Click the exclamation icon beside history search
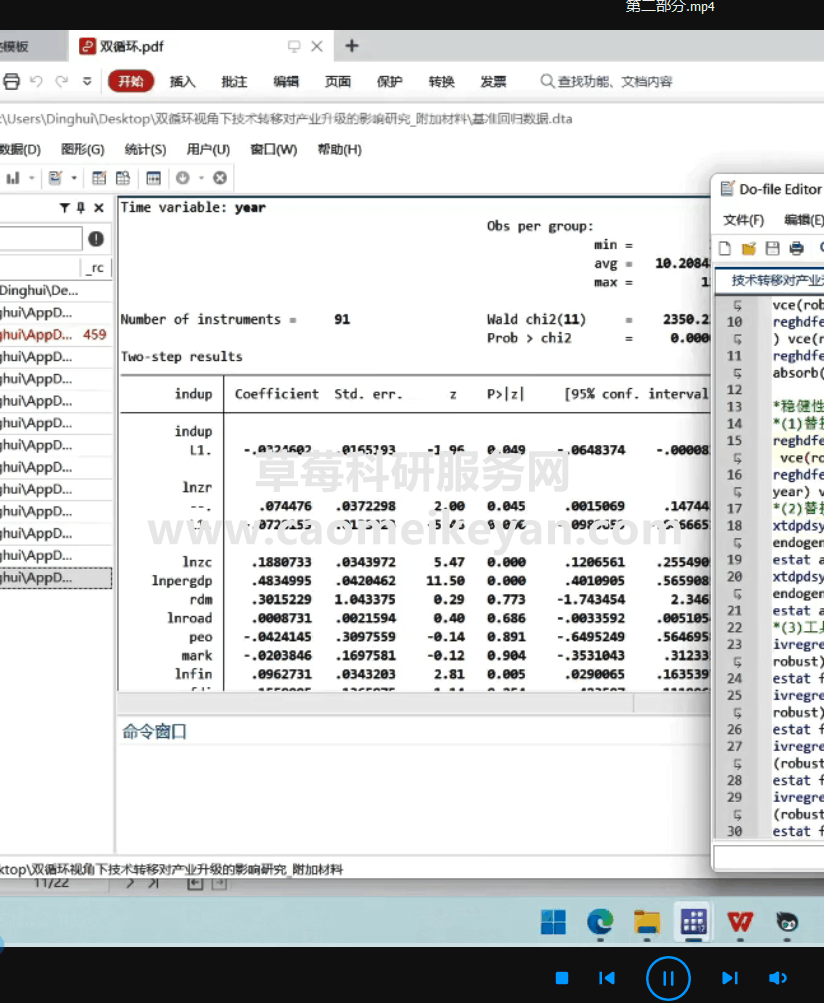The image size is (824, 1003). tap(96, 239)
